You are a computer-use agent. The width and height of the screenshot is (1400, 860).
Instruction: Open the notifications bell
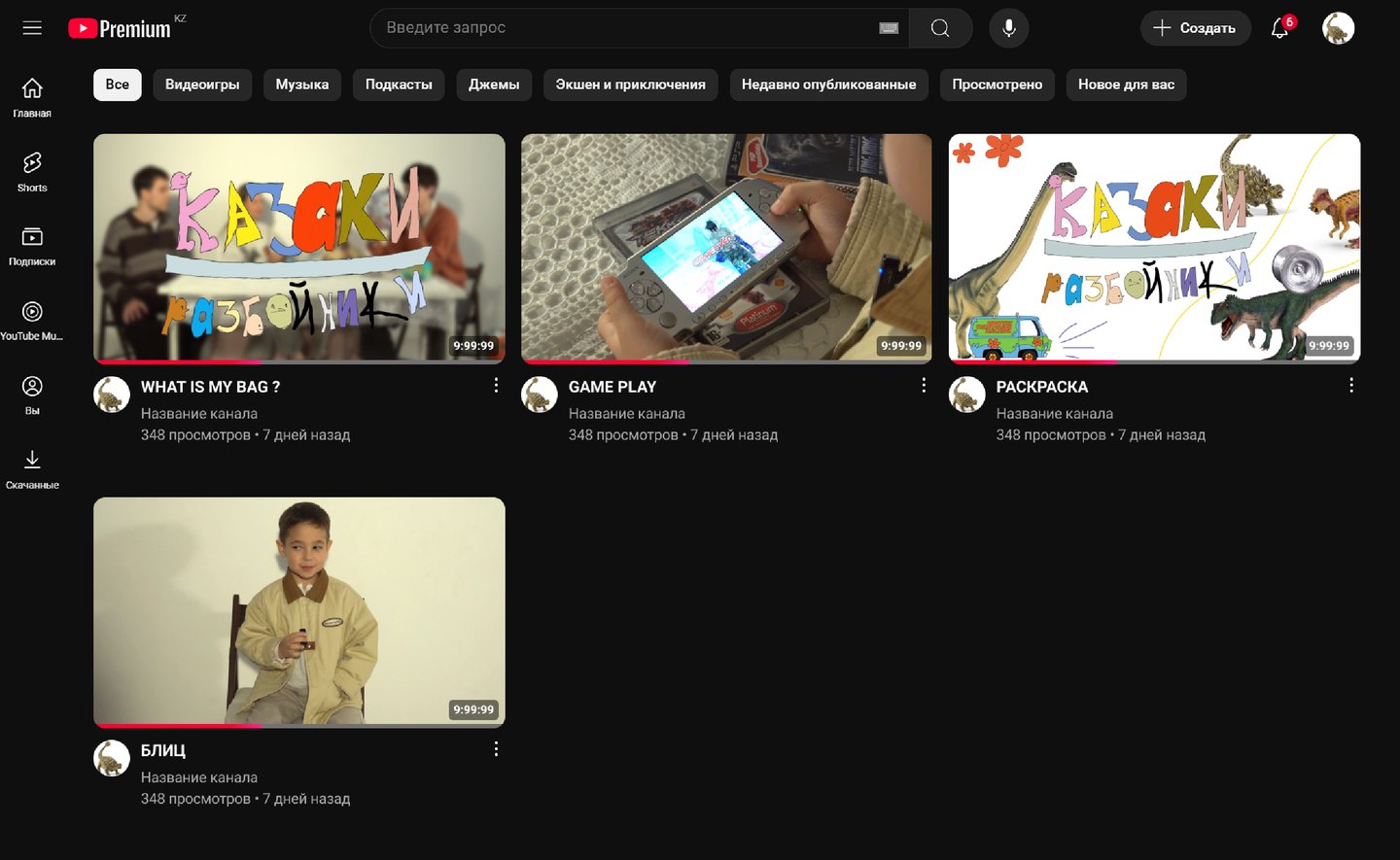[1281, 27]
